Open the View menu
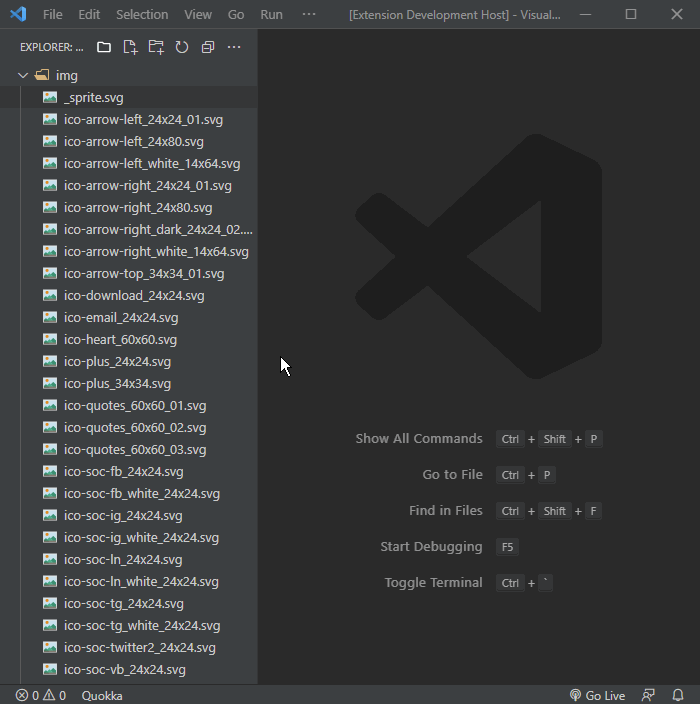The height and width of the screenshot is (704, 700). coord(198,15)
